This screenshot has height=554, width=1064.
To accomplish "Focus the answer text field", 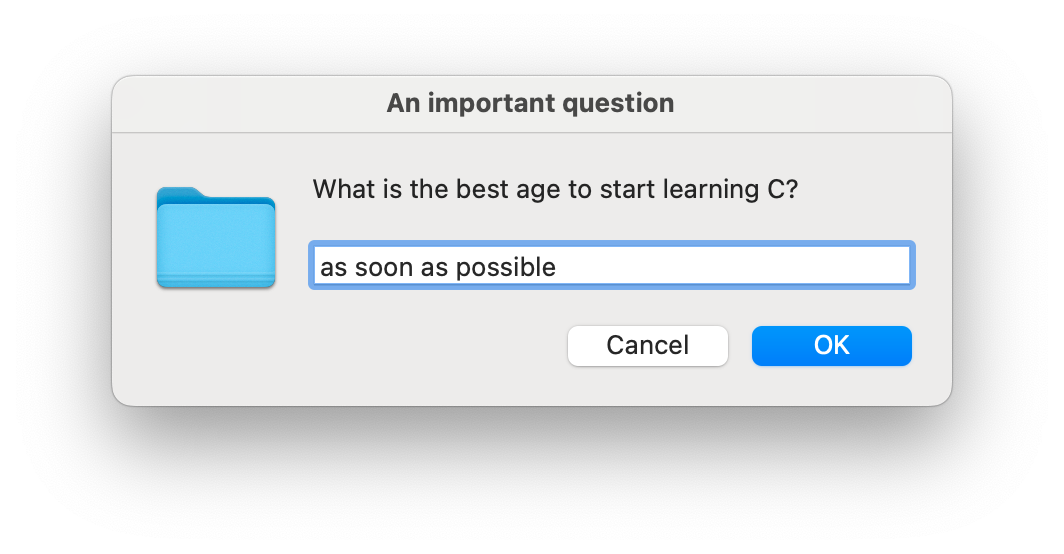I will tap(611, 265).
